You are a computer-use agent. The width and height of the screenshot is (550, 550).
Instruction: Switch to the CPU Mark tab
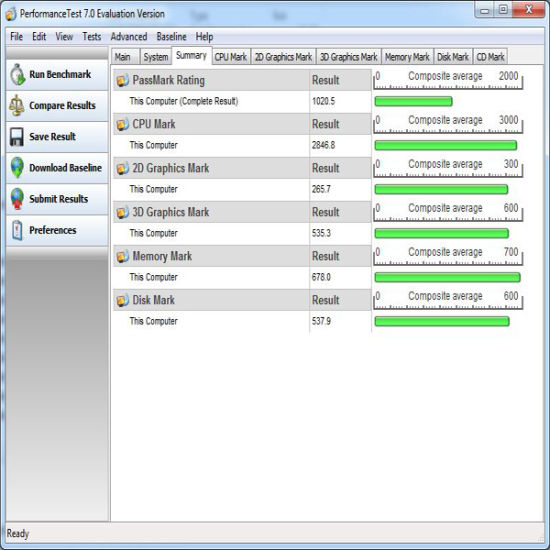point(231,57)
